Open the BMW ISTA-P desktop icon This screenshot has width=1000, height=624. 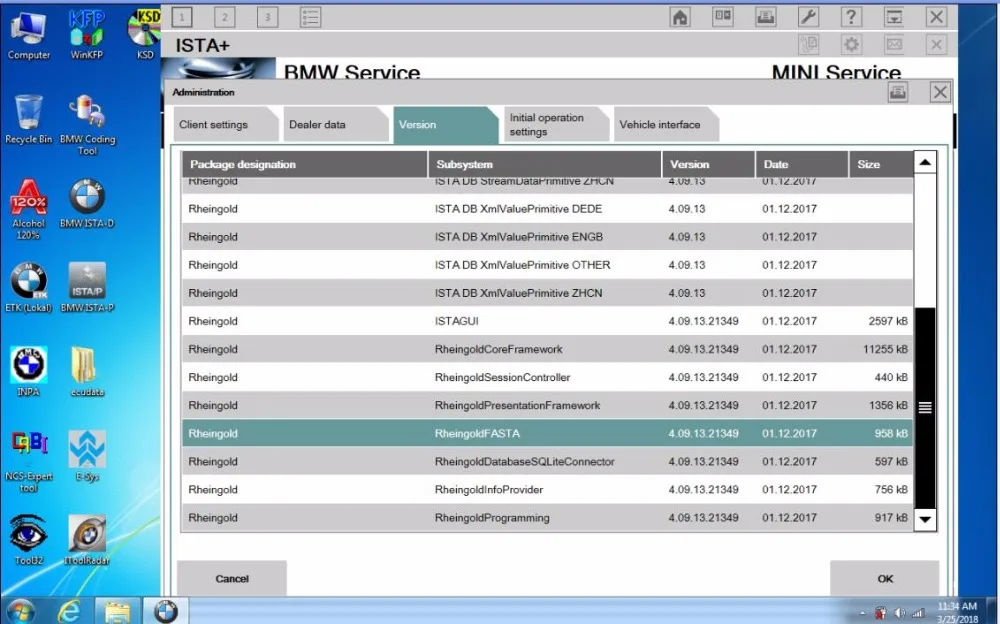coord(87,288)
